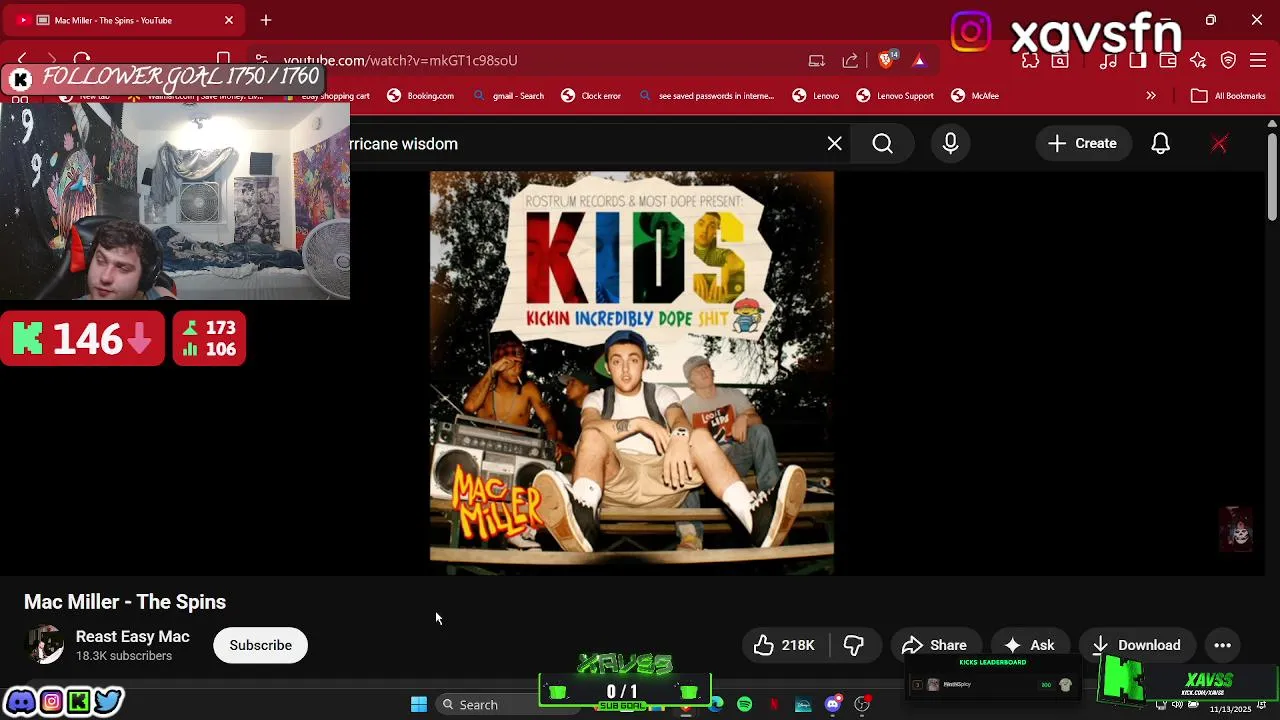1280x720 pixels.
Task: Click the Ask button under video
Action: [x=1030, y=645]
